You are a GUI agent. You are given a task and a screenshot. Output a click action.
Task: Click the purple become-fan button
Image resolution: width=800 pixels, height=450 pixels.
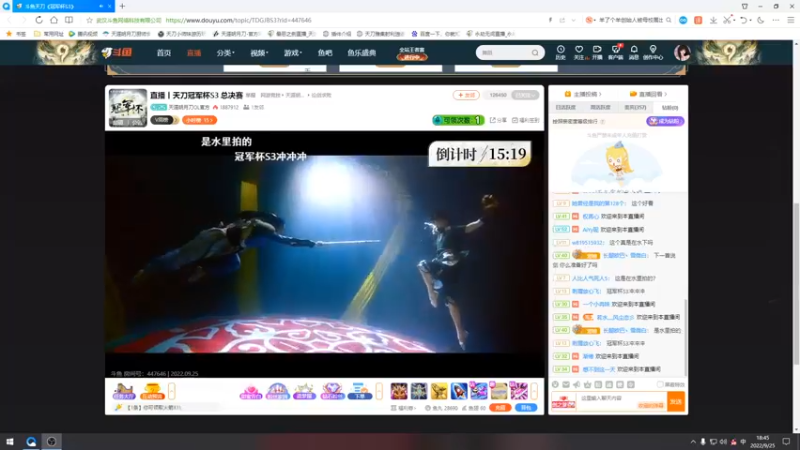(x=665, y=121)
